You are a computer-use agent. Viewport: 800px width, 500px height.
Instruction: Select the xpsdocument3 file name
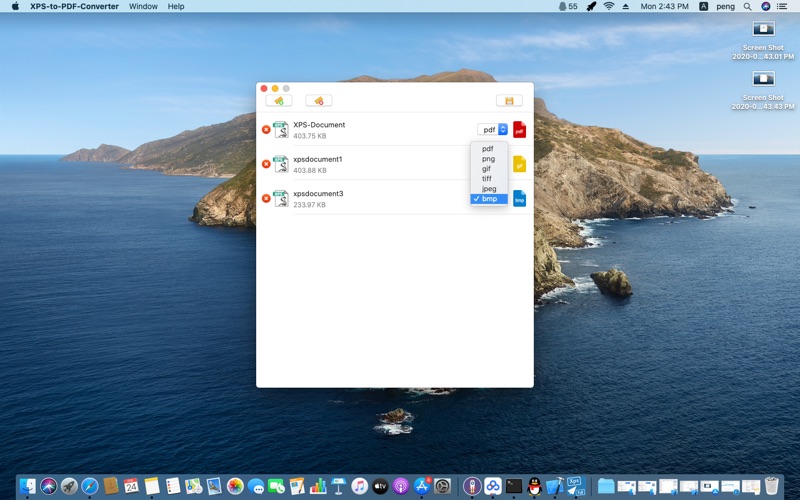pyautogui.click(x=318, y=193)
